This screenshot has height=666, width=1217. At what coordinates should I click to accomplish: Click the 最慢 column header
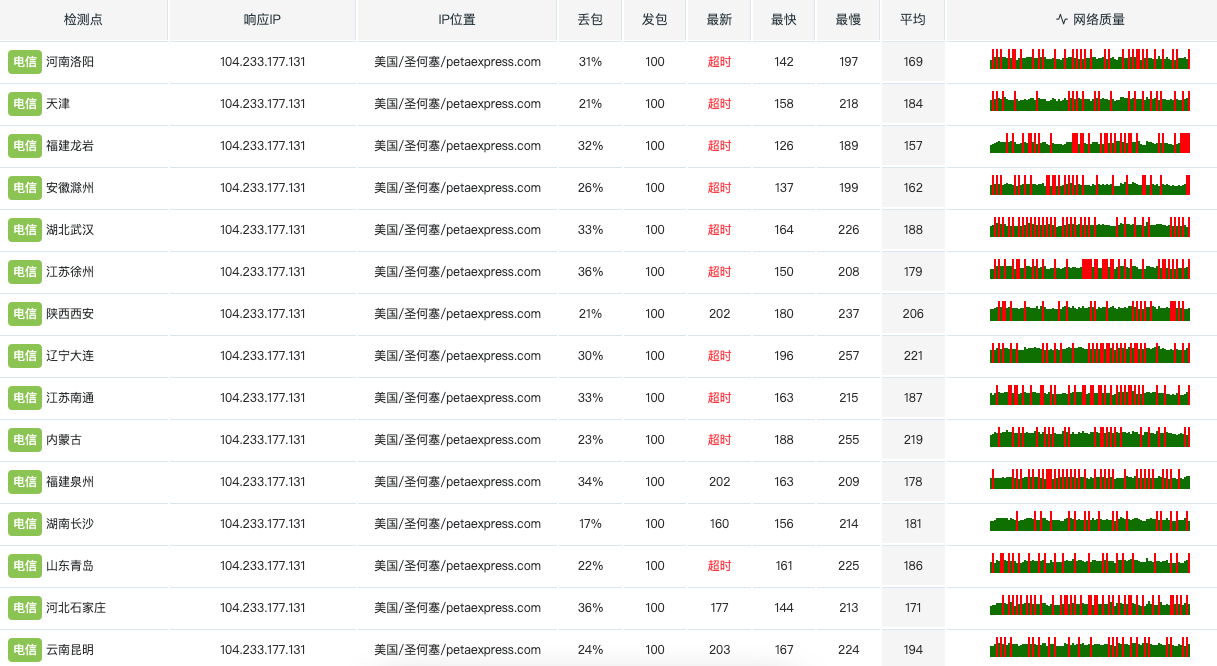(848, 20)
